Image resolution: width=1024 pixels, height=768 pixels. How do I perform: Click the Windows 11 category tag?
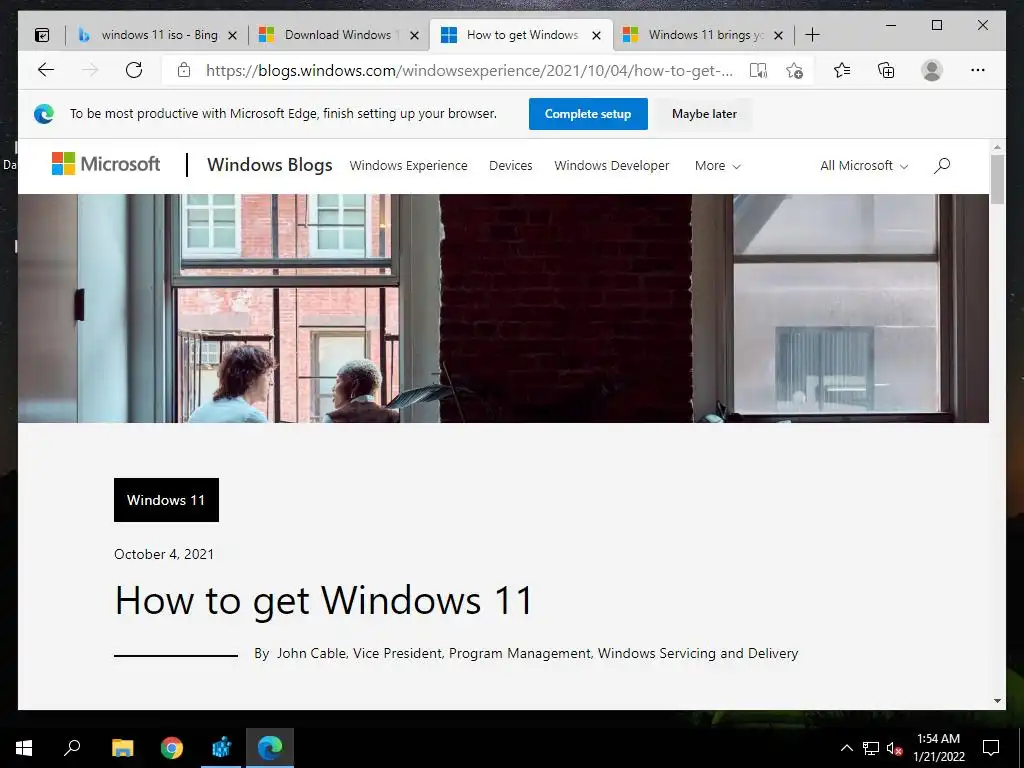pyautogui.click(x=166, y=500)
